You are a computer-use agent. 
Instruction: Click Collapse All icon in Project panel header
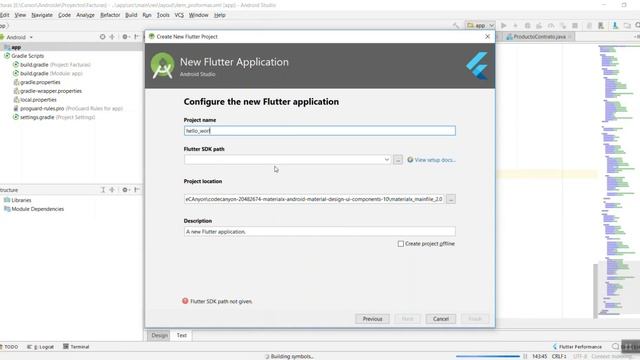click(x=112, y=37)
